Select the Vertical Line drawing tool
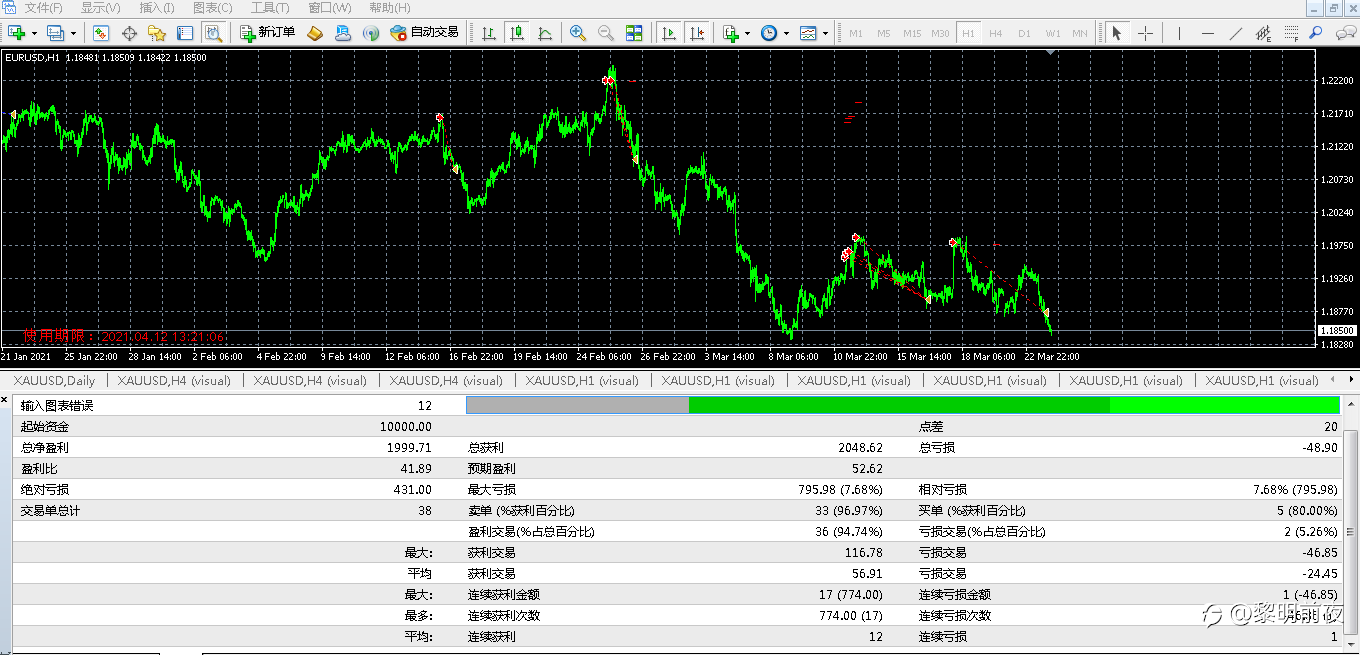 pos(1180,33)
